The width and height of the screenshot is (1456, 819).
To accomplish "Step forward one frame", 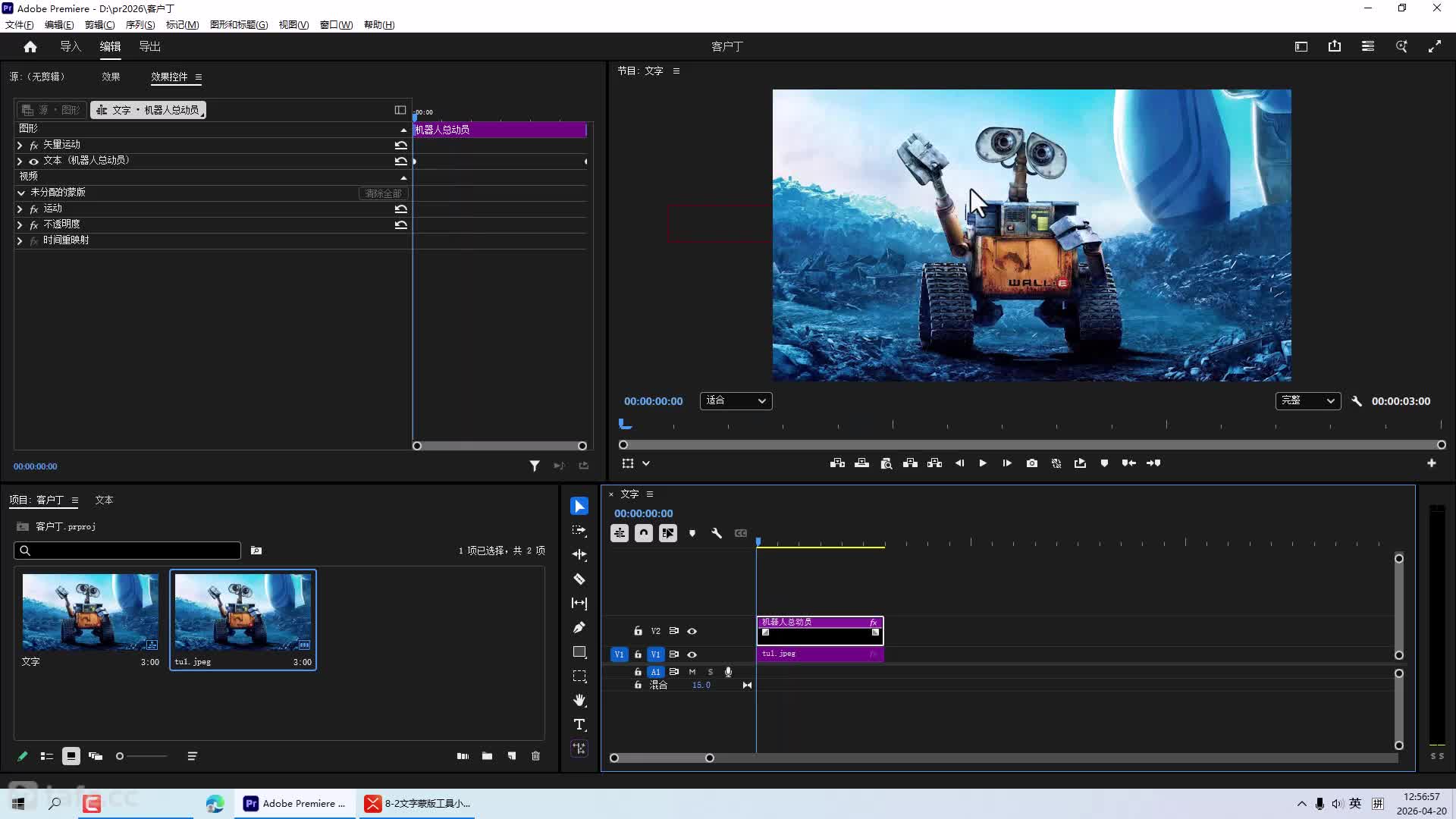I will pos(1007,463).
